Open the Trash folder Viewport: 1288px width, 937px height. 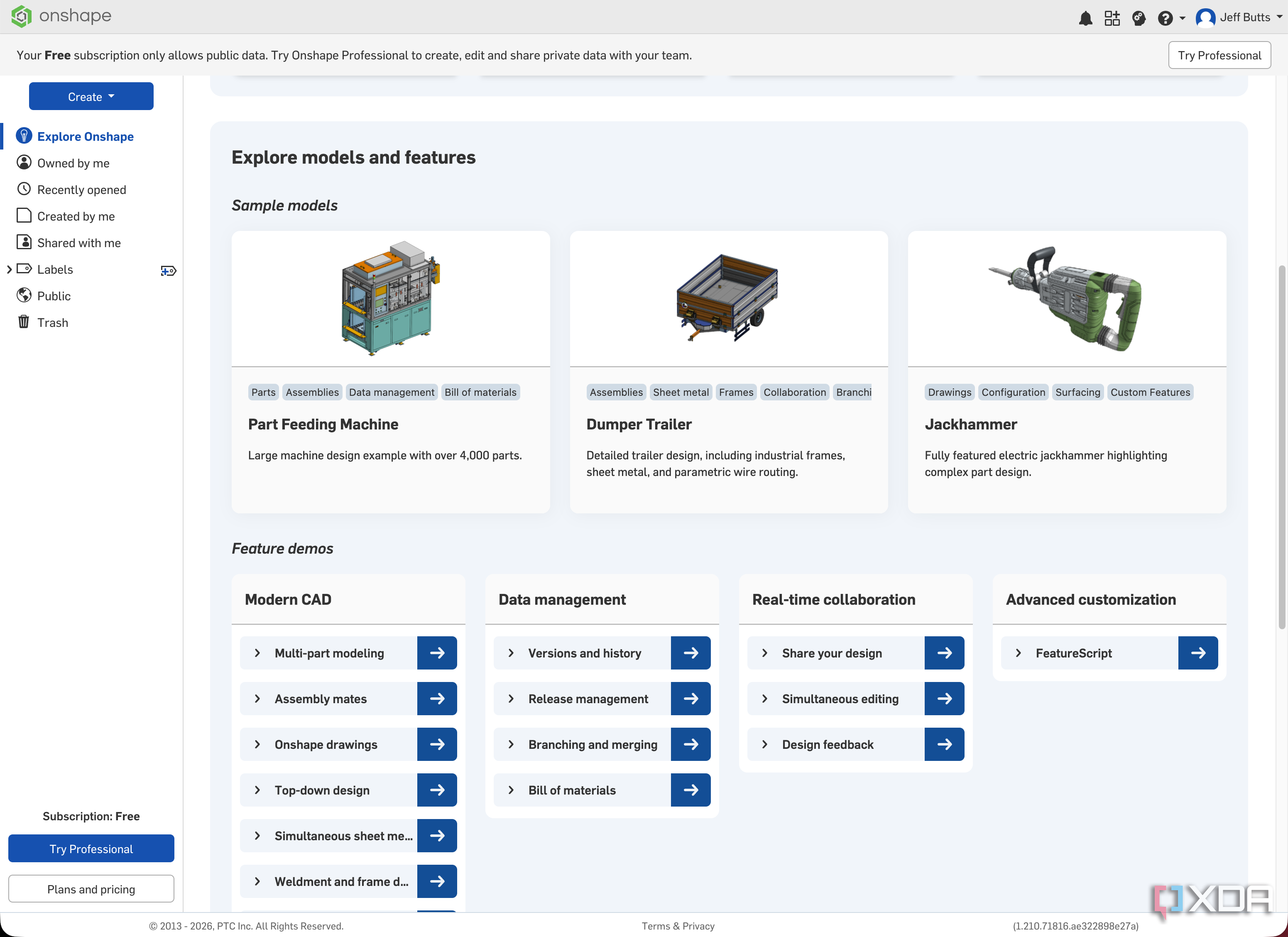[x=52, y=323]
